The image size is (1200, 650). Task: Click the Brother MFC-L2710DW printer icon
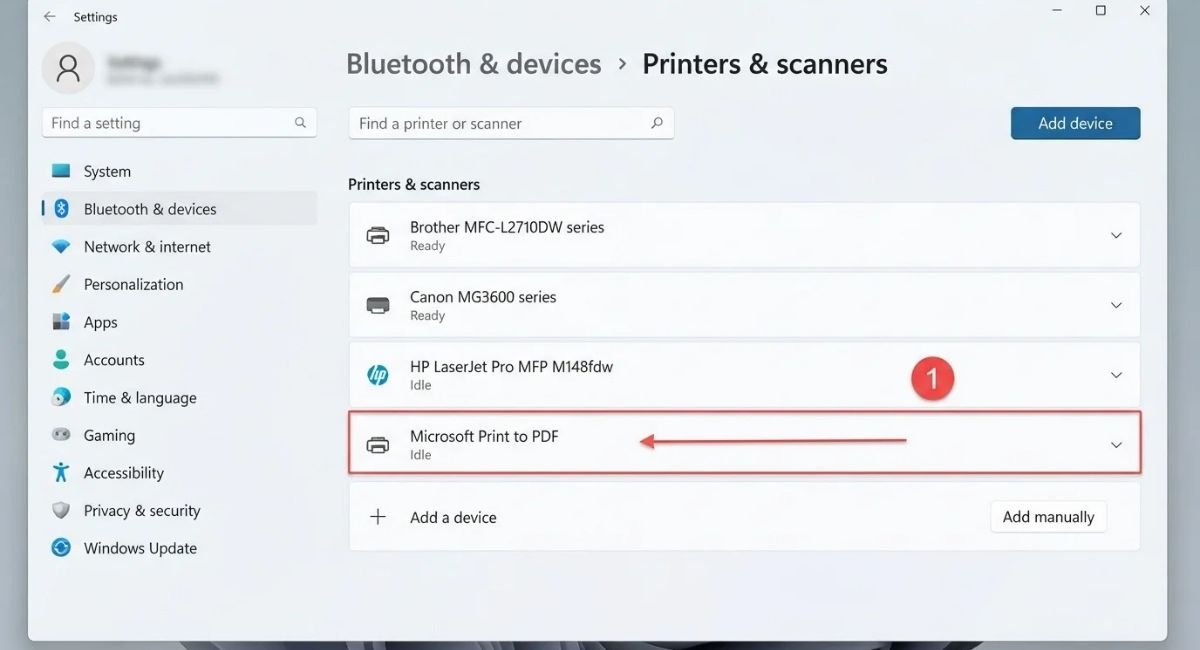[x=378, y=236]
